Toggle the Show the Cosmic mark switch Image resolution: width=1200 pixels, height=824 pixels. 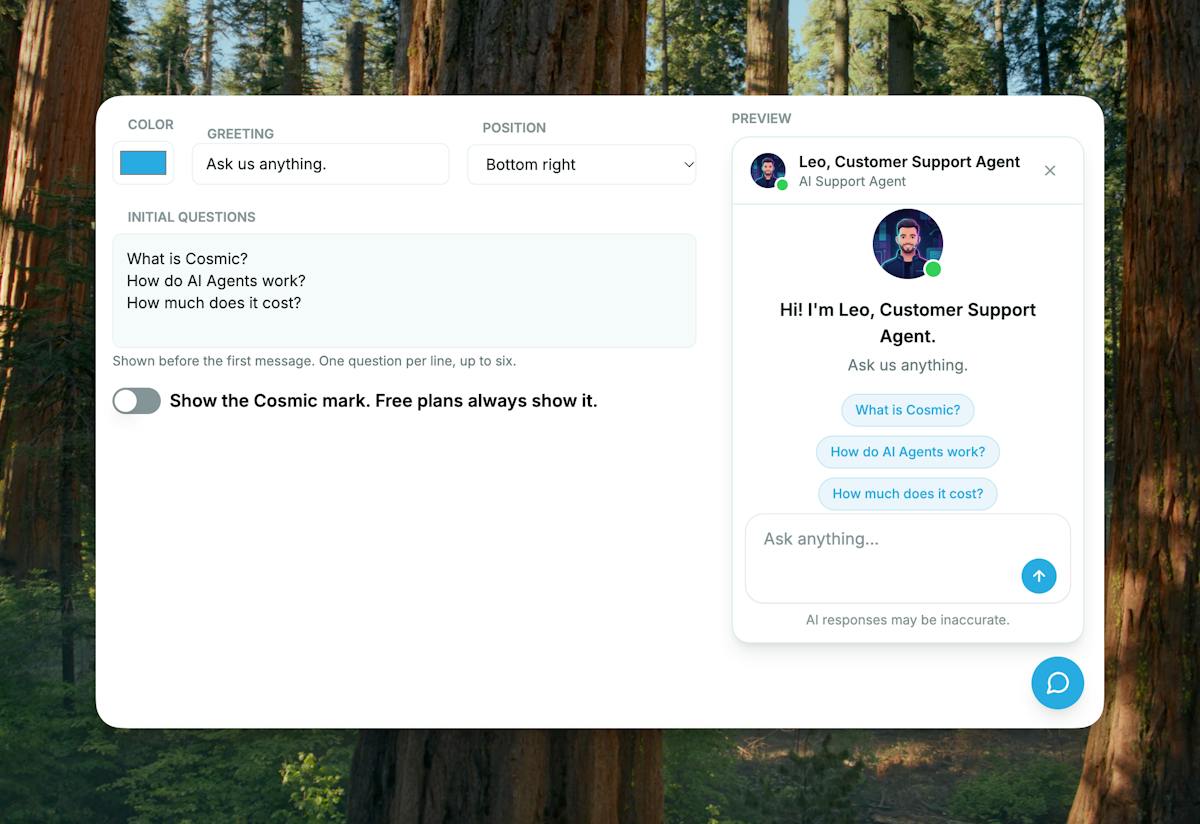click(137, 401)
